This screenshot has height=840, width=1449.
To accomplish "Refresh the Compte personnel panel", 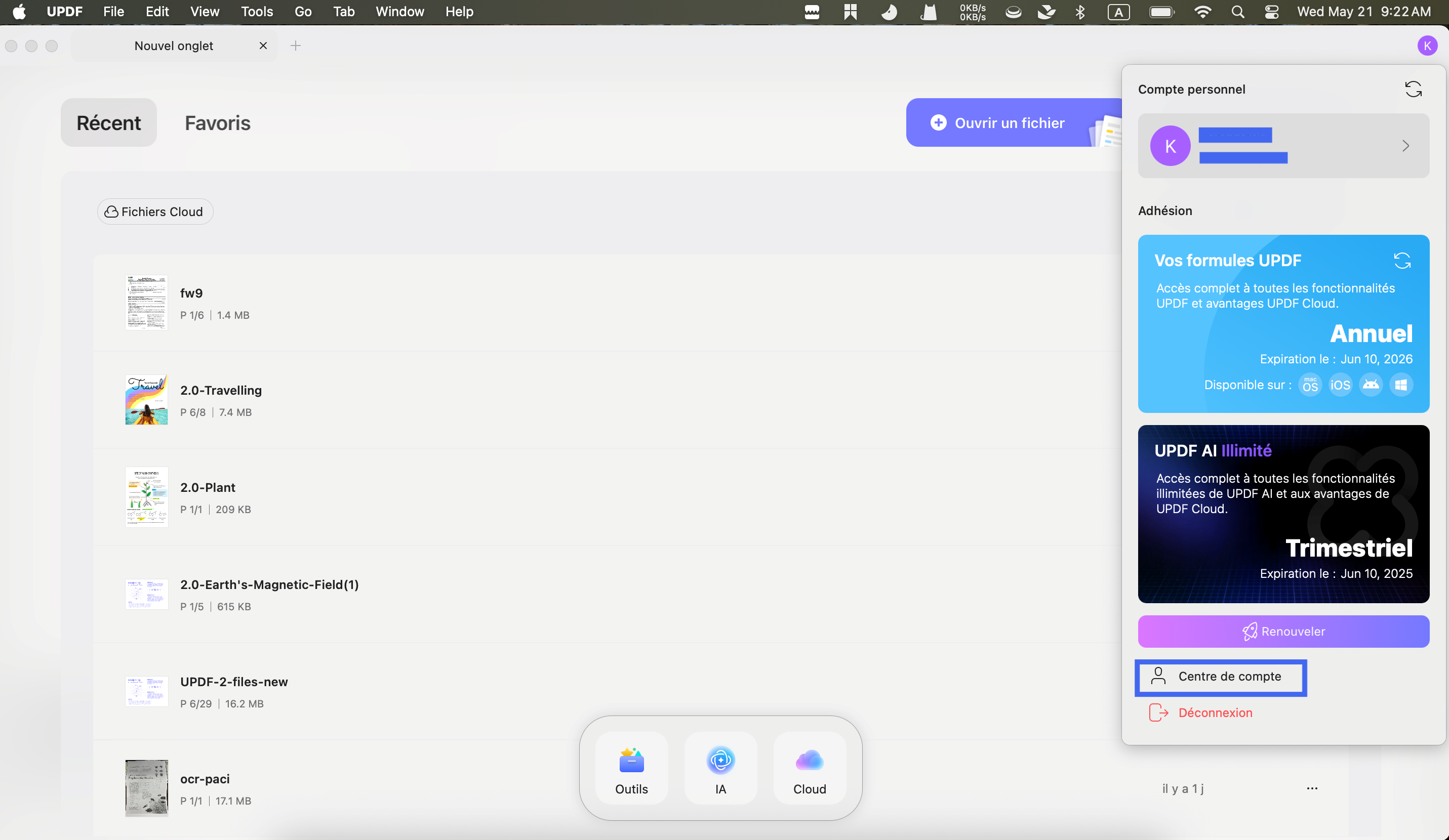I will click(x=1414, y=89).
